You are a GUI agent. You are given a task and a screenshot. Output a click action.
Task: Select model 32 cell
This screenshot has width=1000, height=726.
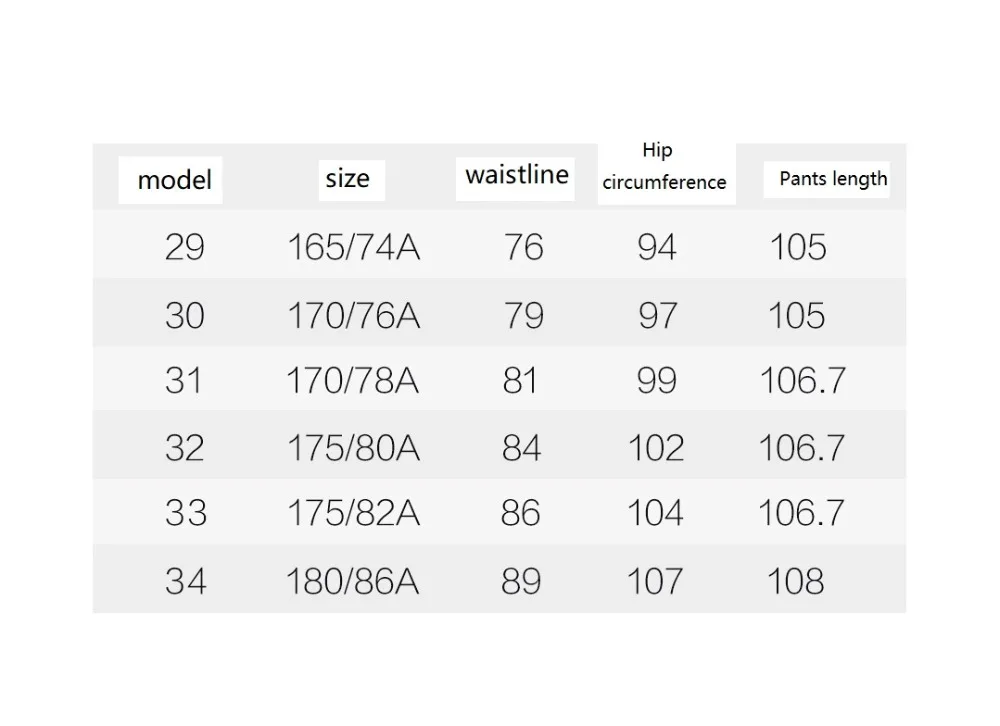pos(184,447)
